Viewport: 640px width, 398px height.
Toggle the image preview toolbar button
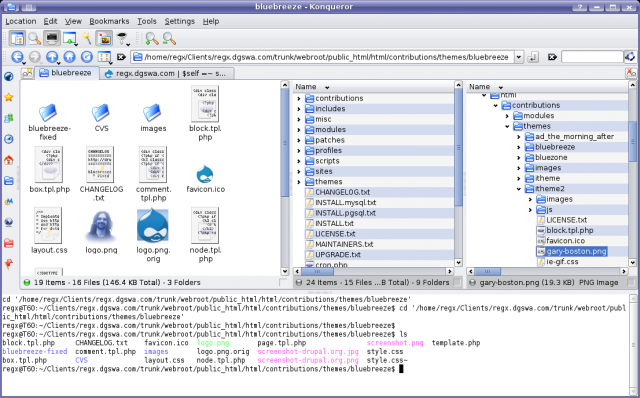(104, 38)
